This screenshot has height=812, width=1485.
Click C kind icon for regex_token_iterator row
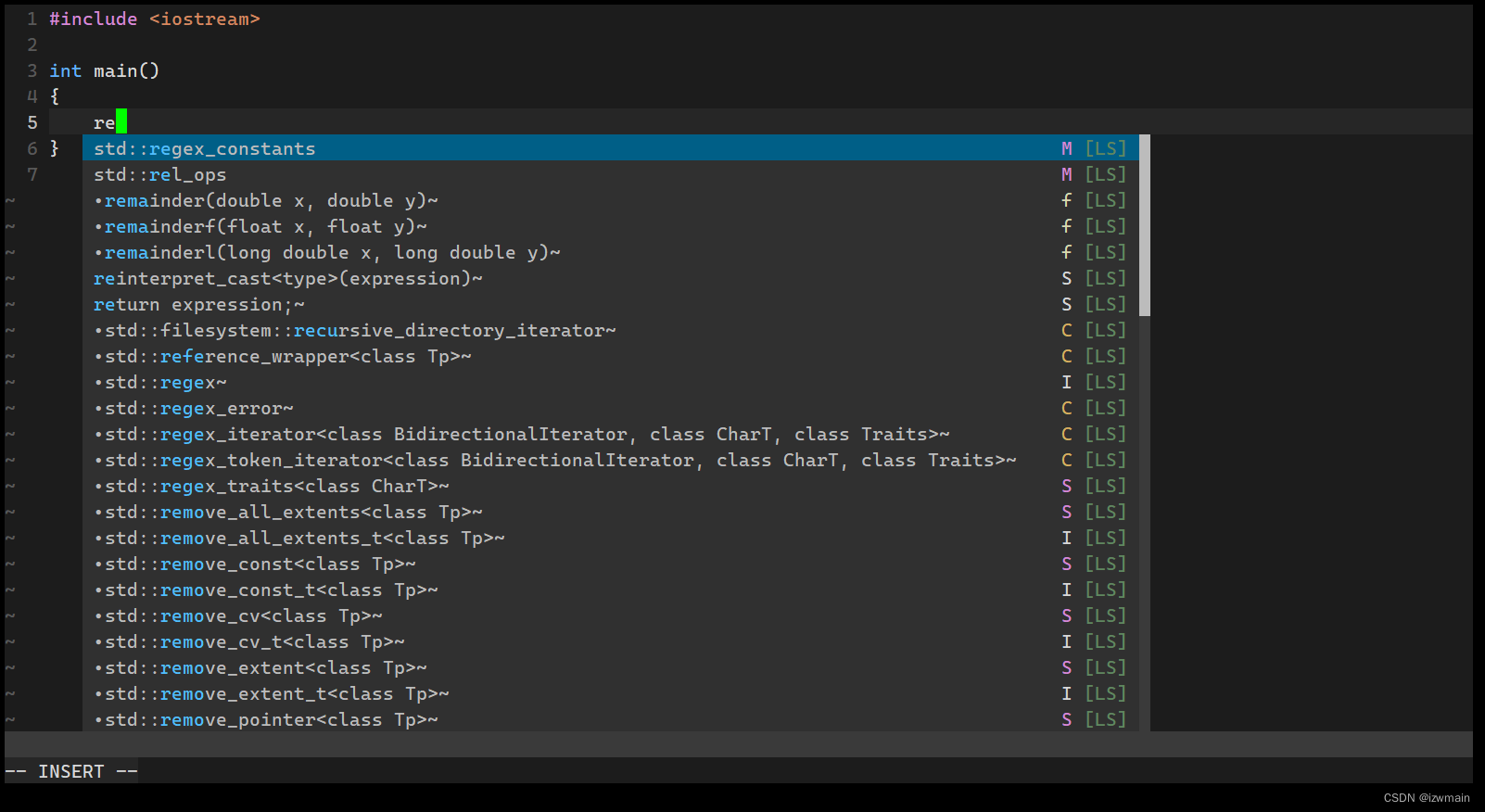[x=1067, y=460]
